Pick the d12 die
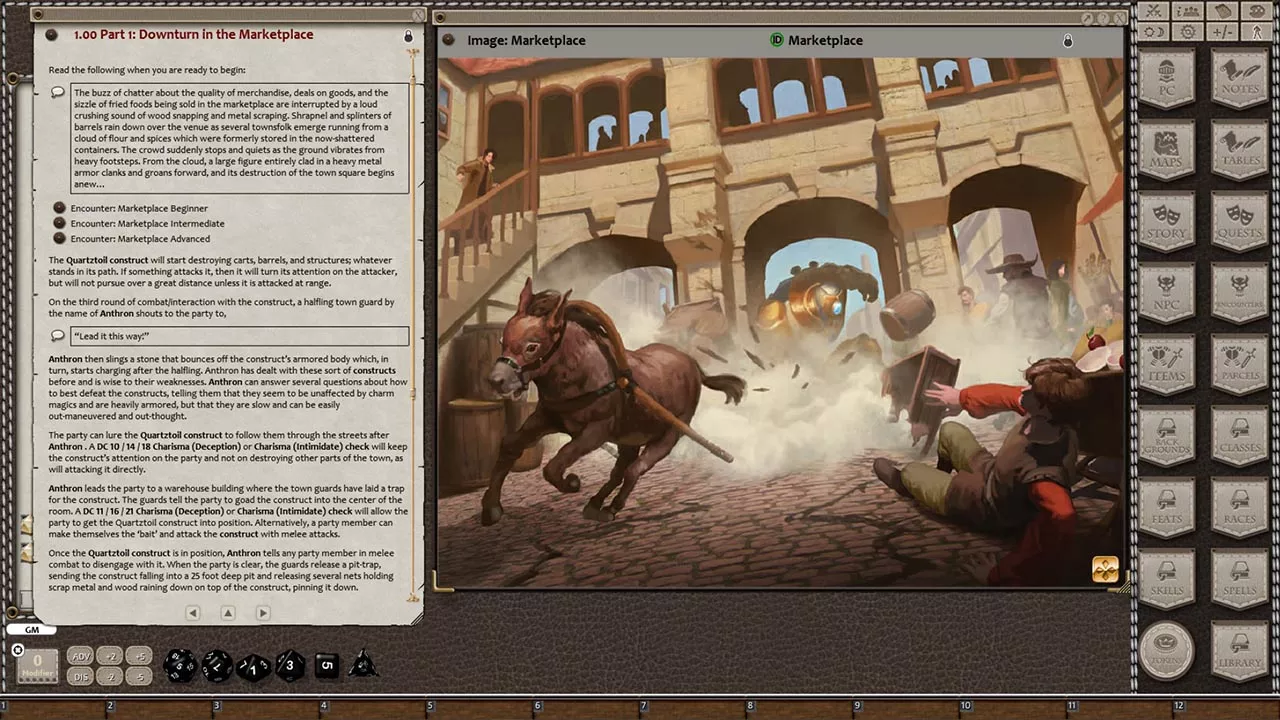This screenshot has width=1280, height=720. (217, 665)
